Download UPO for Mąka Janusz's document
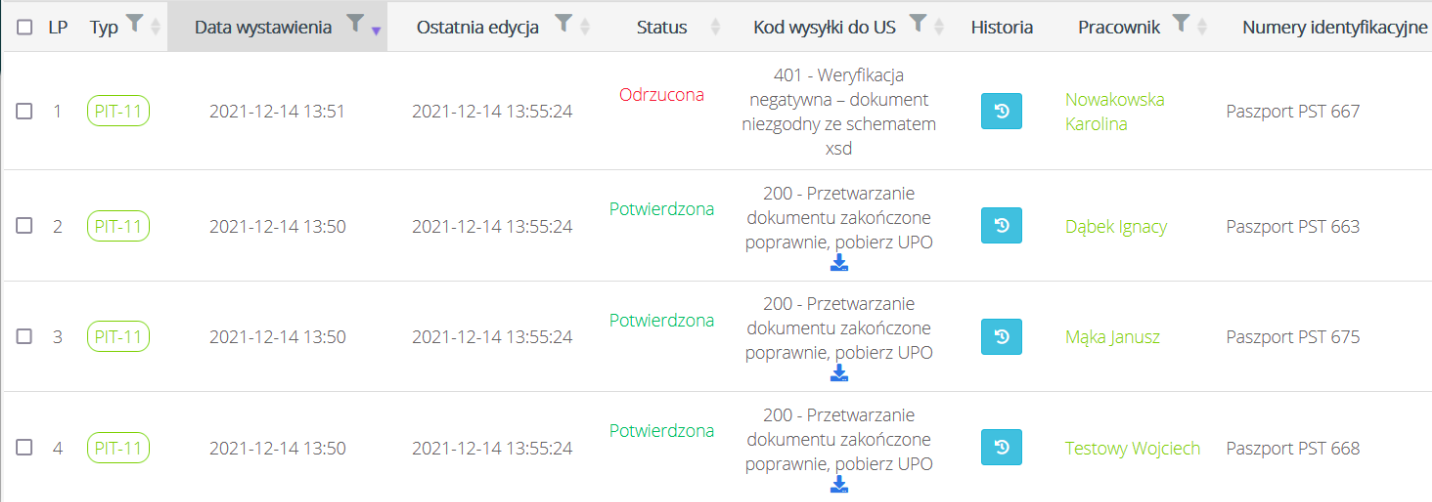The image size is (1432, 502). click(839, 374)
